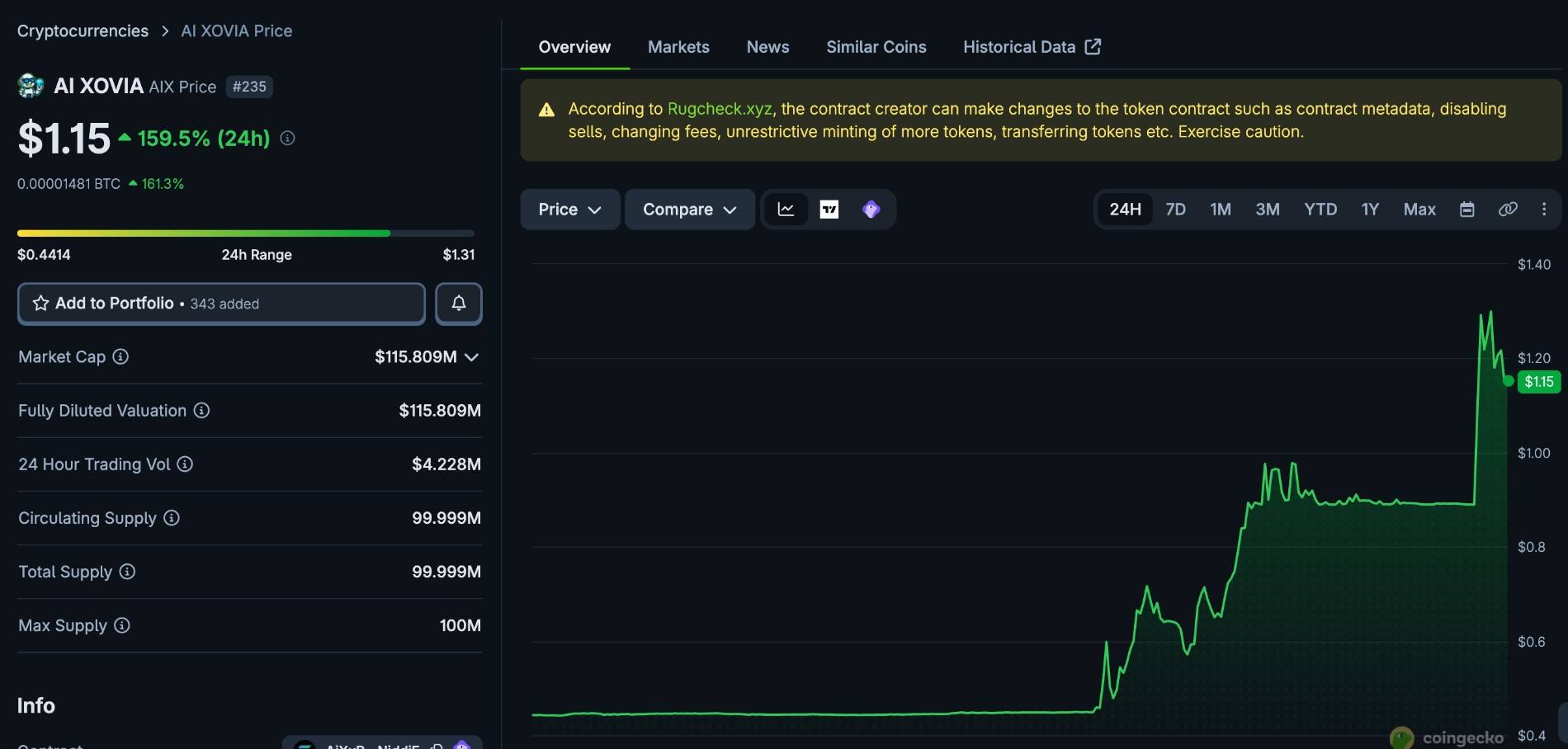The width and height of the screenshot is (1568, 749).
Task: Click the #235 rank badge
Action: [249, 87]
